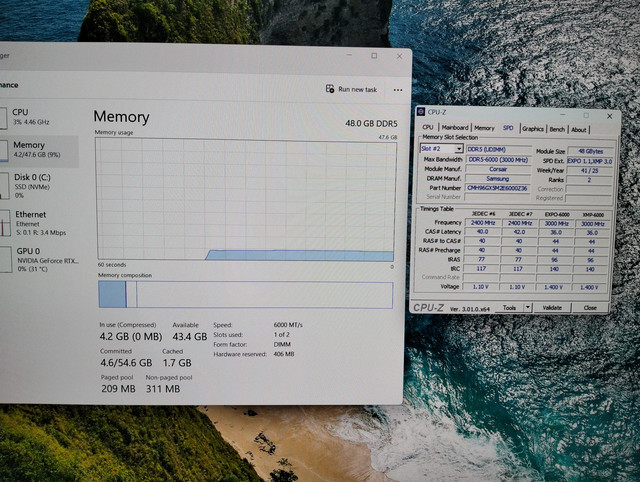Click the Validate button in CPU-Z

coord(552,308)
